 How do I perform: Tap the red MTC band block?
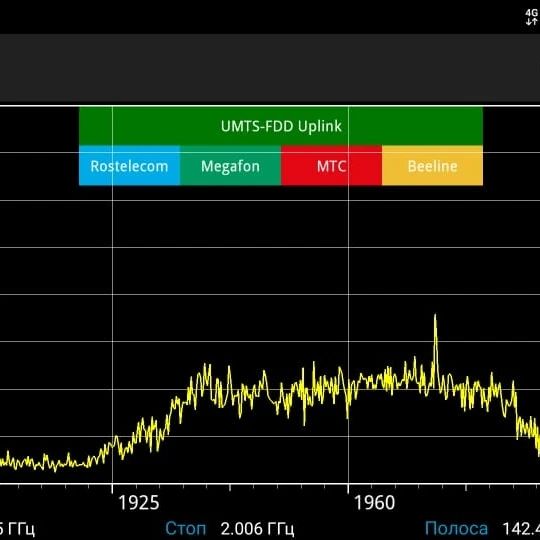point(331,166)
